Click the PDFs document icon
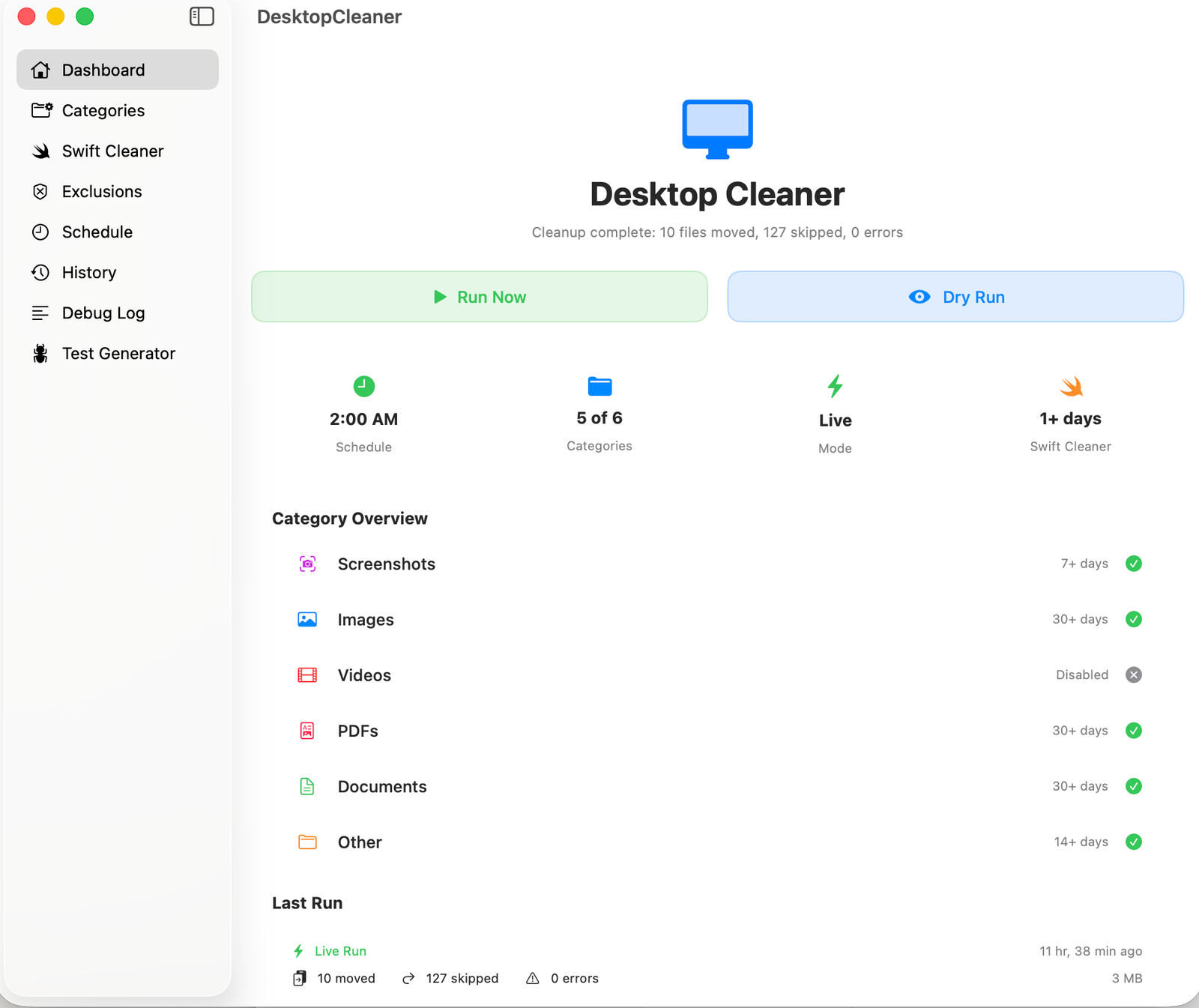This screenshot has width=1199, height=1008. tap(306, 731)
